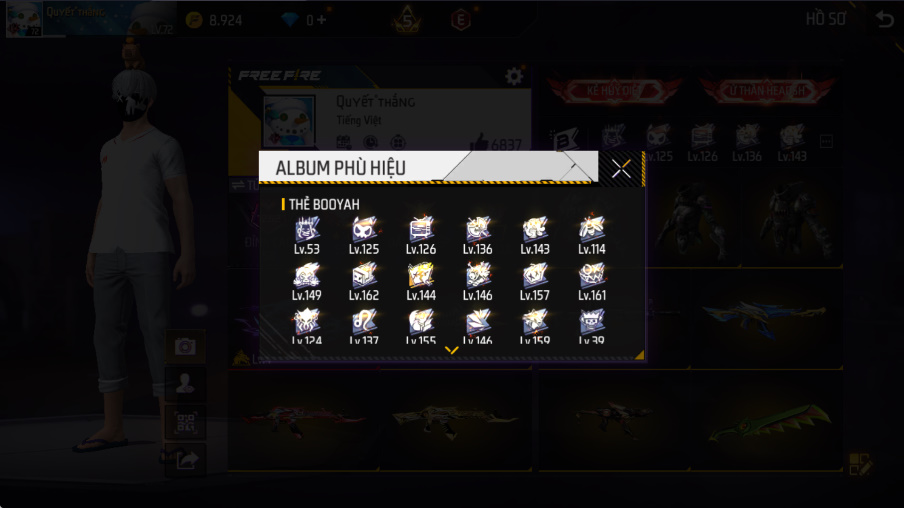Choose the Lv.161 Booyah badge
This screenshot has height=508, width=904.
pyautogui.click(x=592, y=281)
